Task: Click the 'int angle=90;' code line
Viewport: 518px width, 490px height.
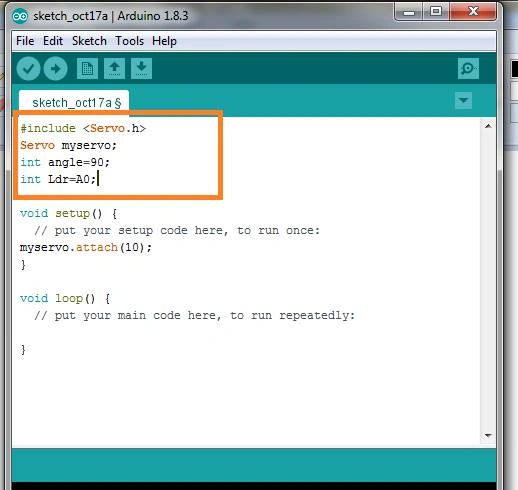Action: tap(65, 162)
